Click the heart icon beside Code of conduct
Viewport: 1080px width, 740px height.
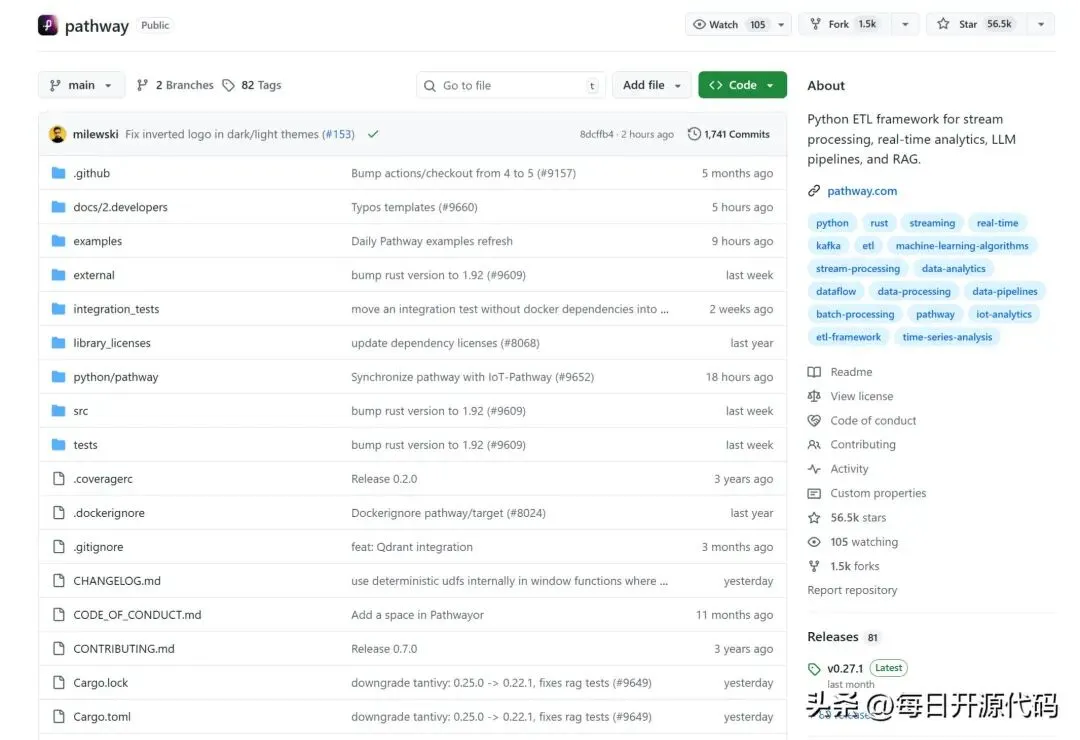[814, 420]
